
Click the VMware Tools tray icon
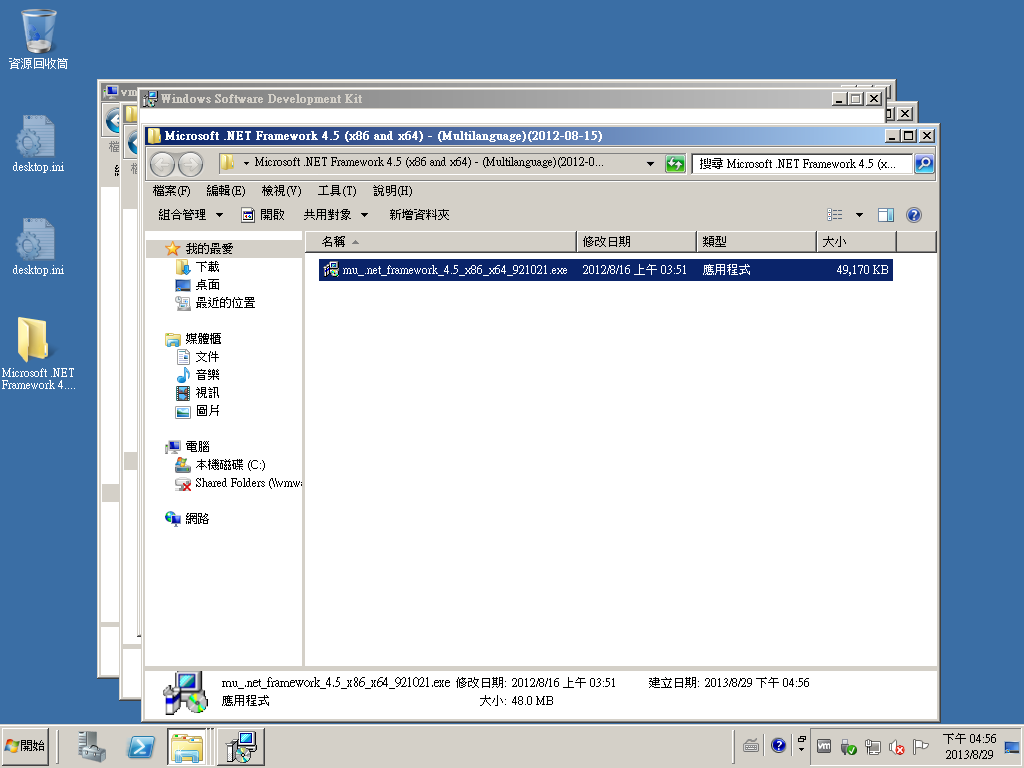tap(824, 746)
